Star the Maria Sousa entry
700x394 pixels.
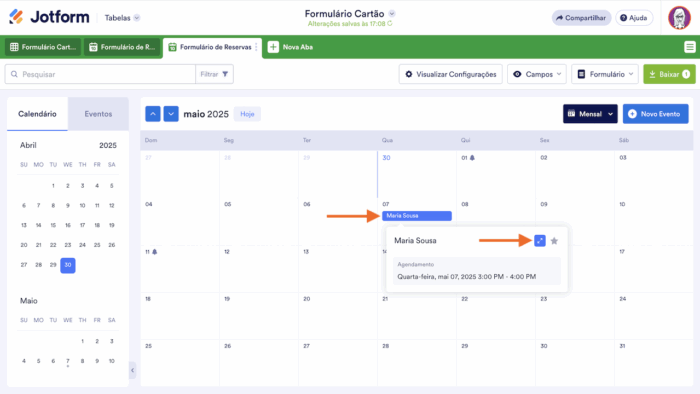click(554, 241)
